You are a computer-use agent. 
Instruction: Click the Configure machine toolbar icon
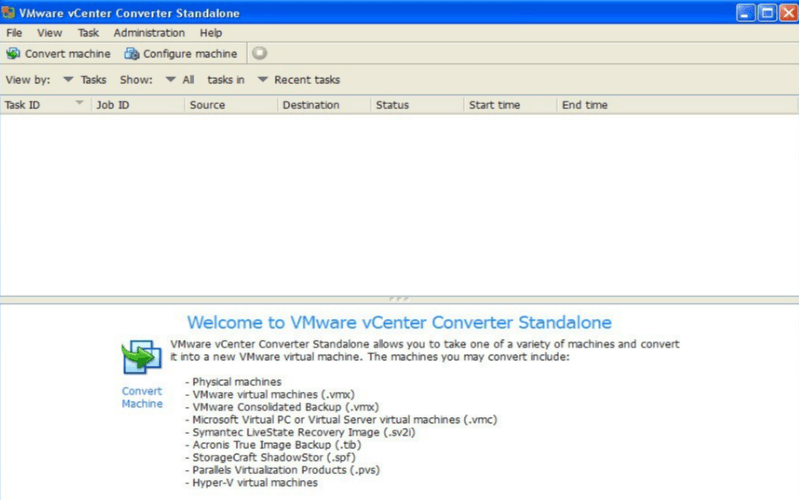[x=132, y=54]
